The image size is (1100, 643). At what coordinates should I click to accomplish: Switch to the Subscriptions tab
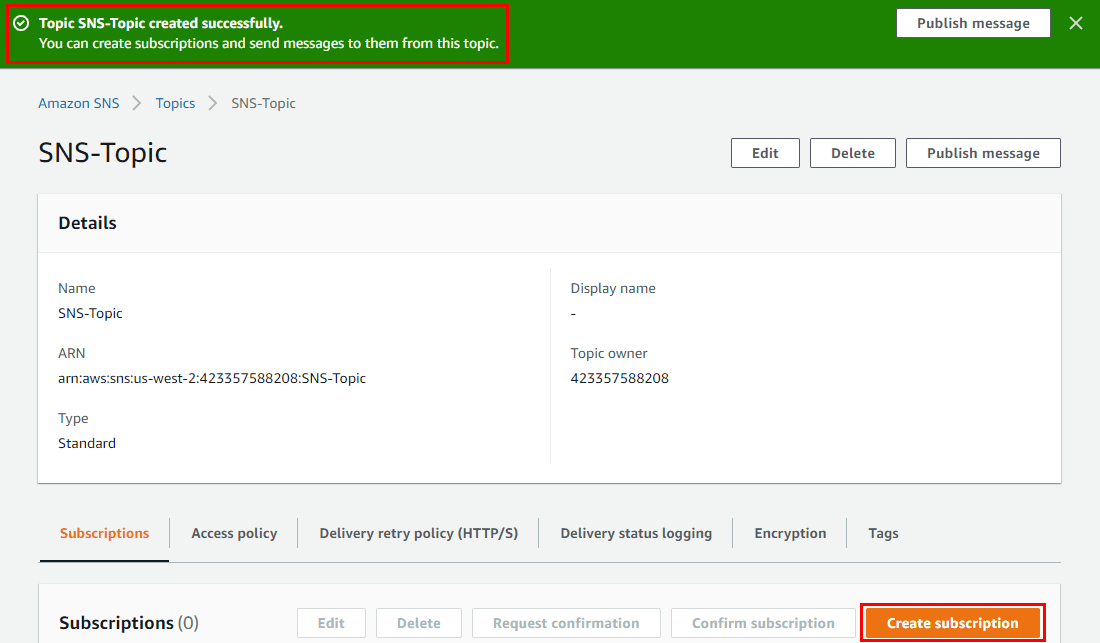(104, 533)
